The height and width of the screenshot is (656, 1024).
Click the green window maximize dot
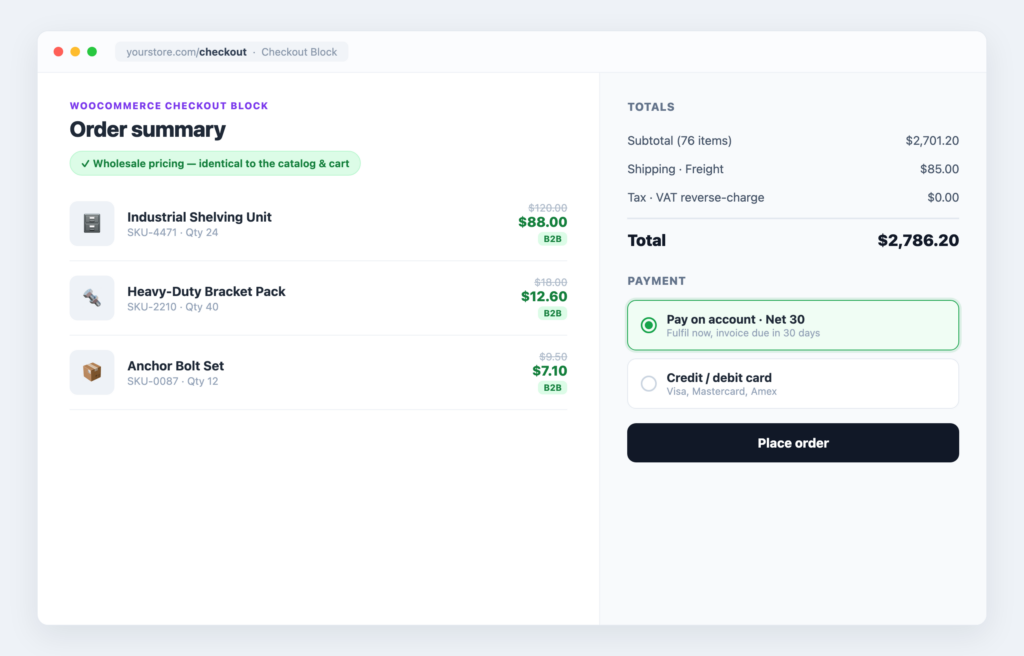(x=92, y=52)
